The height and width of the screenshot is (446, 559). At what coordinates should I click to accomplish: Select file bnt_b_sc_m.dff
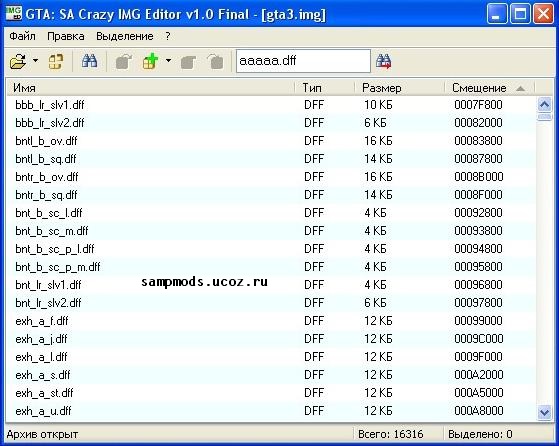pos(52,231)
